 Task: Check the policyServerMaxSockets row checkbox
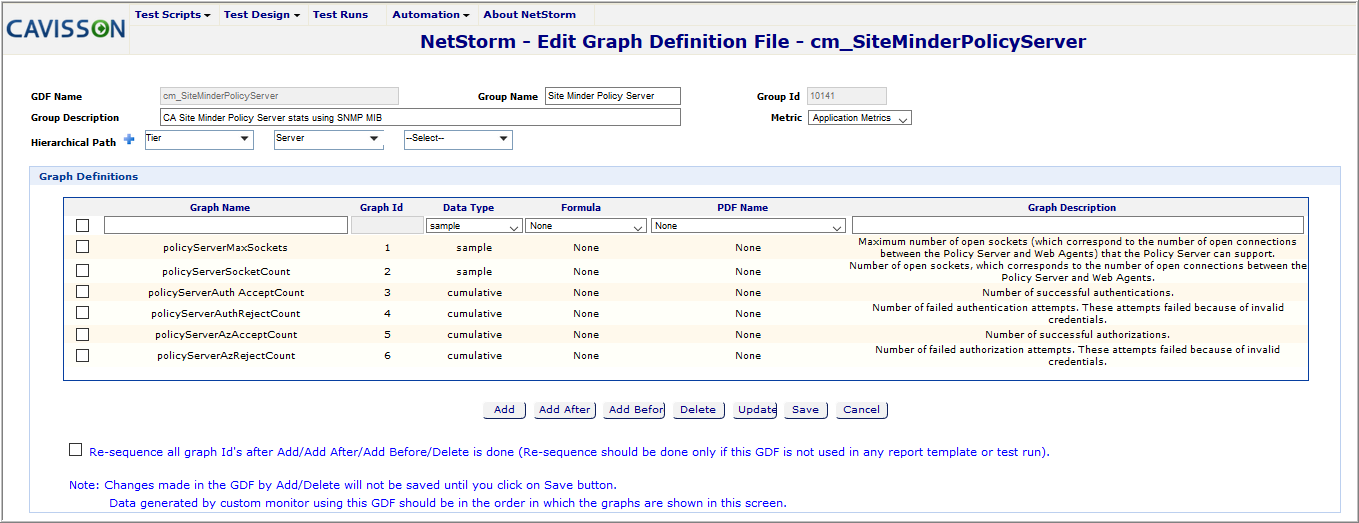pos(83,246)
